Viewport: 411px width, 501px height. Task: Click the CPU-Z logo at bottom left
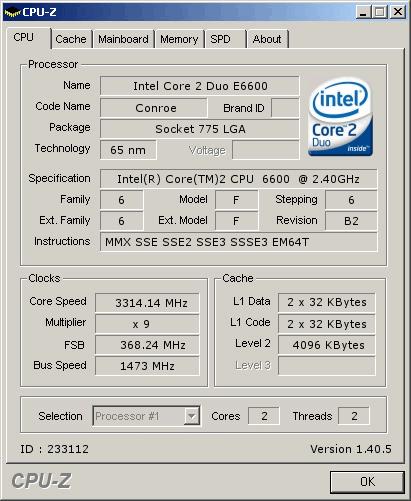coord(41,481)
